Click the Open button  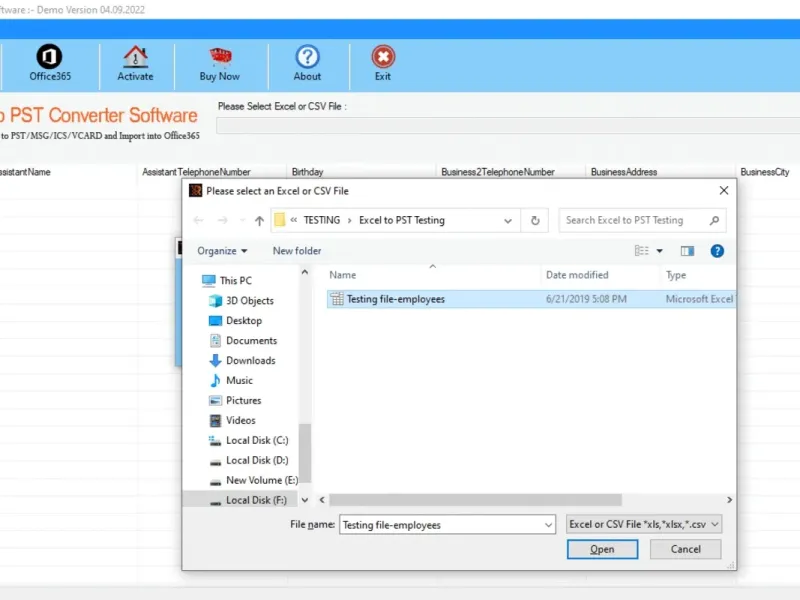602,549
